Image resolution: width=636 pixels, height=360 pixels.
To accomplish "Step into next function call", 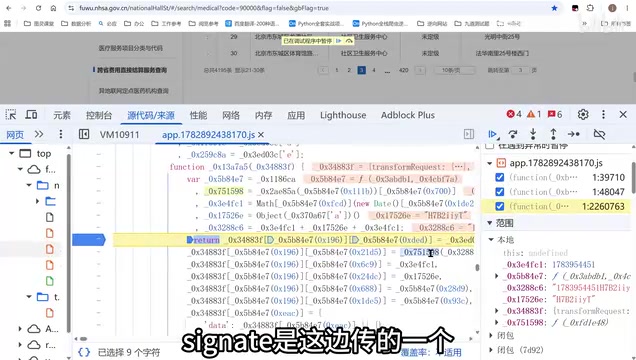I will 533,134.
